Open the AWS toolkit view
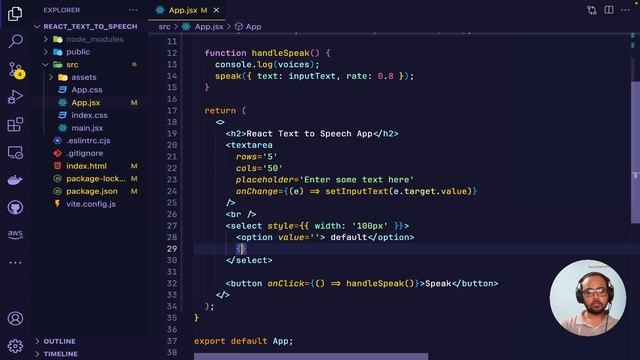The image size is (640, 360). point(15,234)
